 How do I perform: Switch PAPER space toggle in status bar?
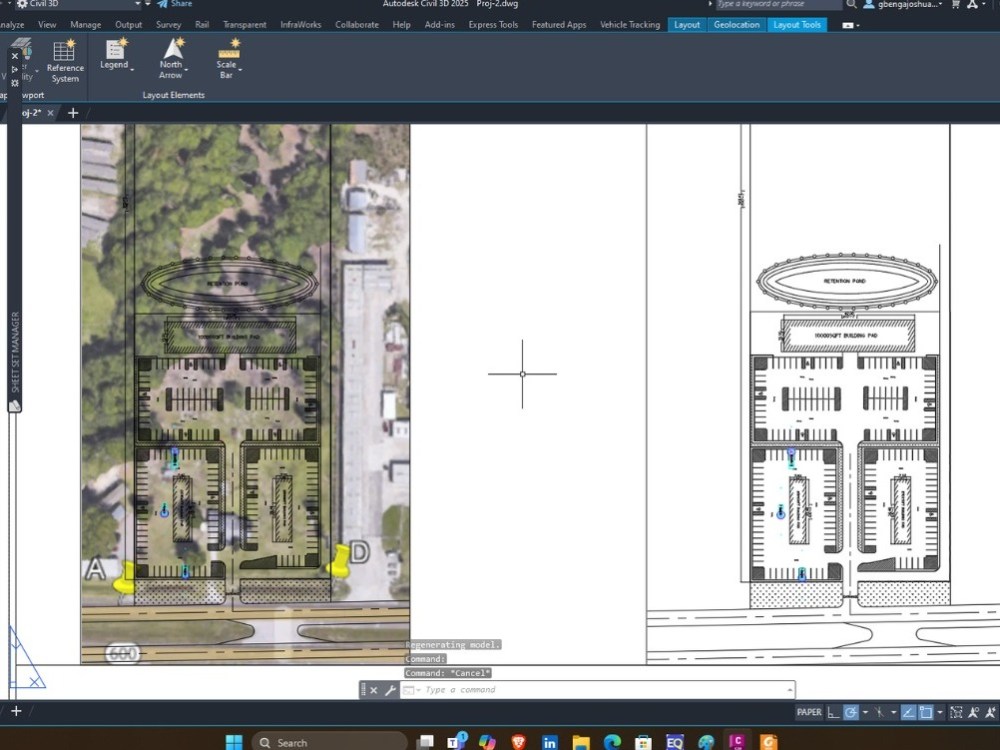pyautogui.click(x=809, y=712)
